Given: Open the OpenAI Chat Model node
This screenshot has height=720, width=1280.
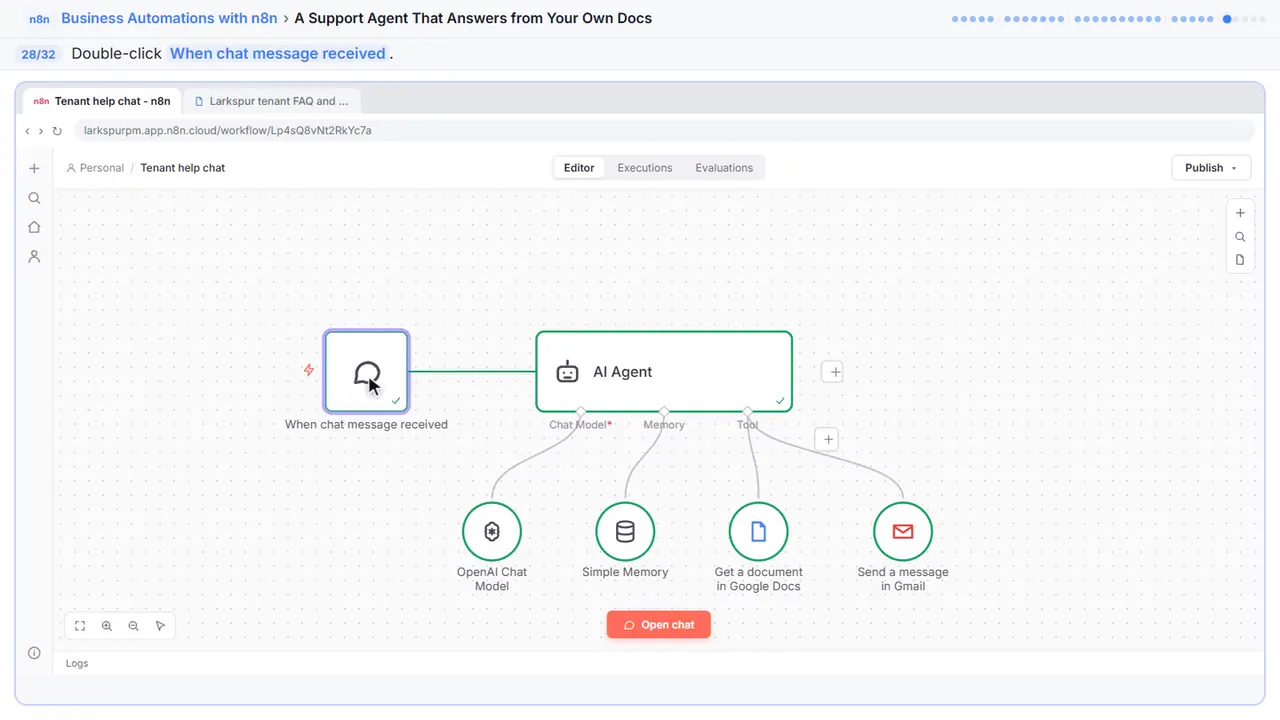Looking at the screenshot, I should coord(492,532).
